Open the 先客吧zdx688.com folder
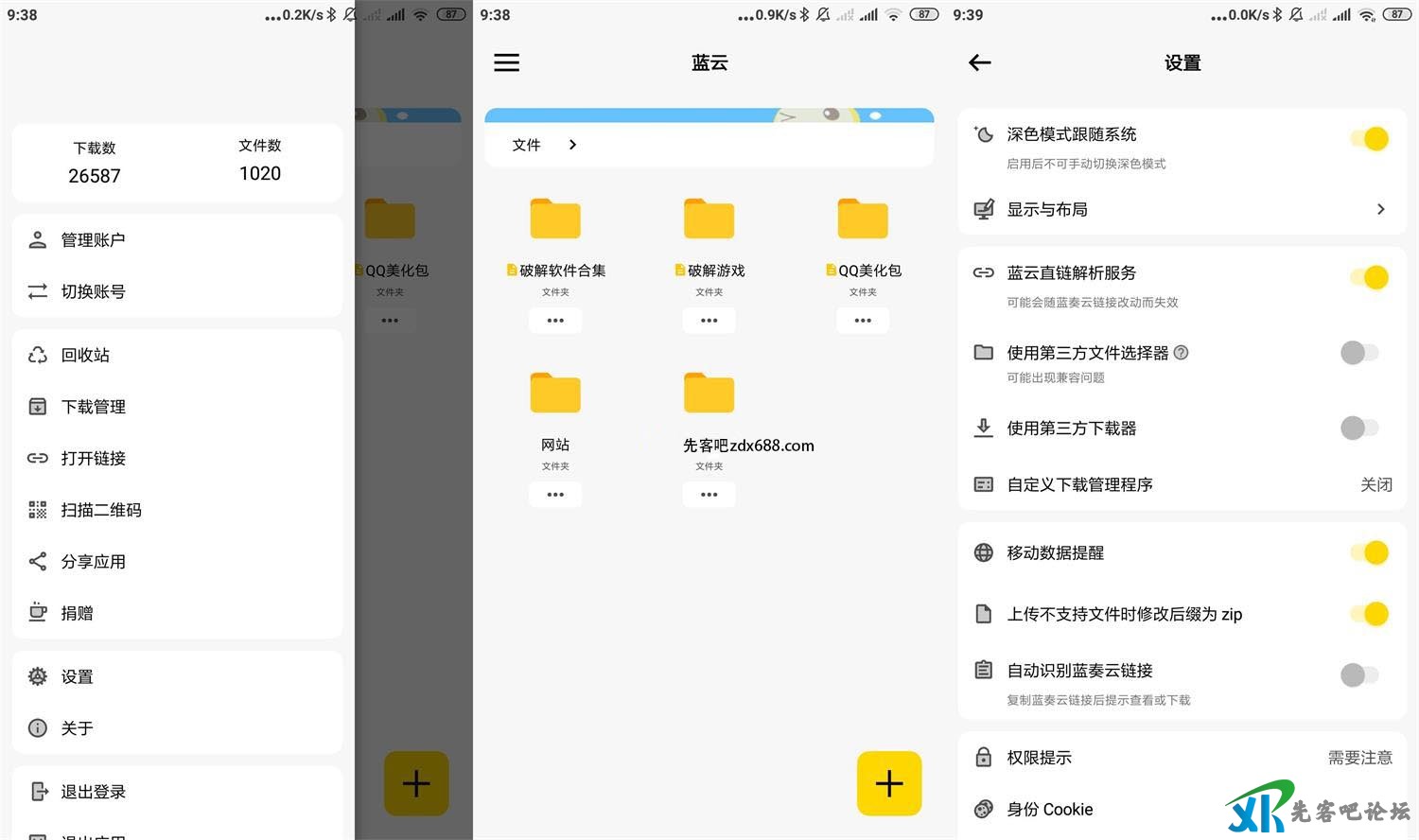Image resolution: width=1419 pixels, height=840 pixels. (x=709, y=394)
